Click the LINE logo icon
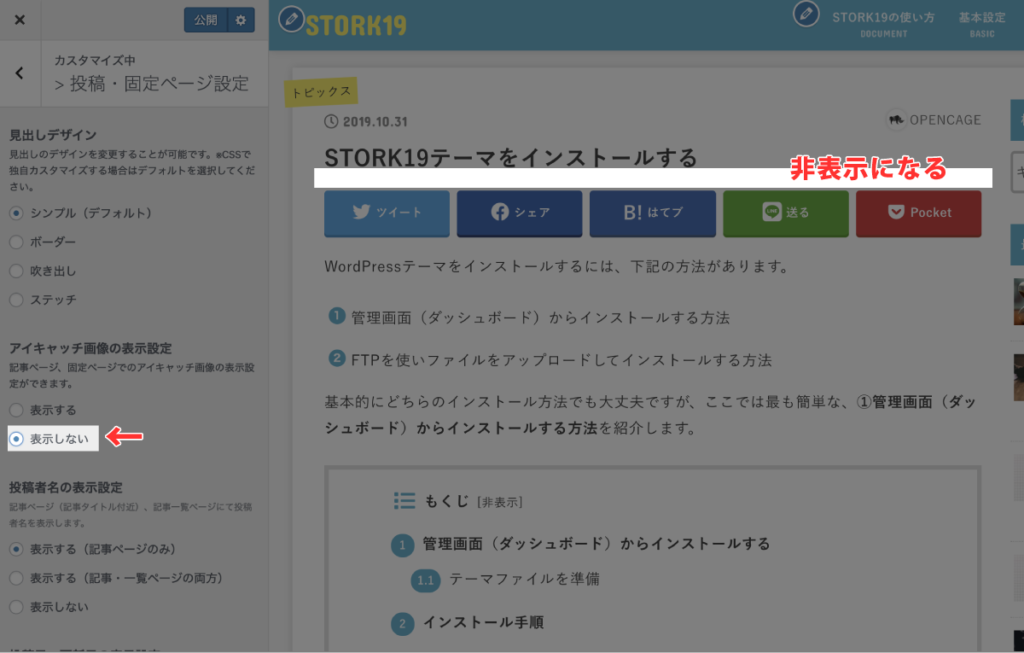Image resolution: width=1024 pixels, height=653 pixels. point(771,212)
